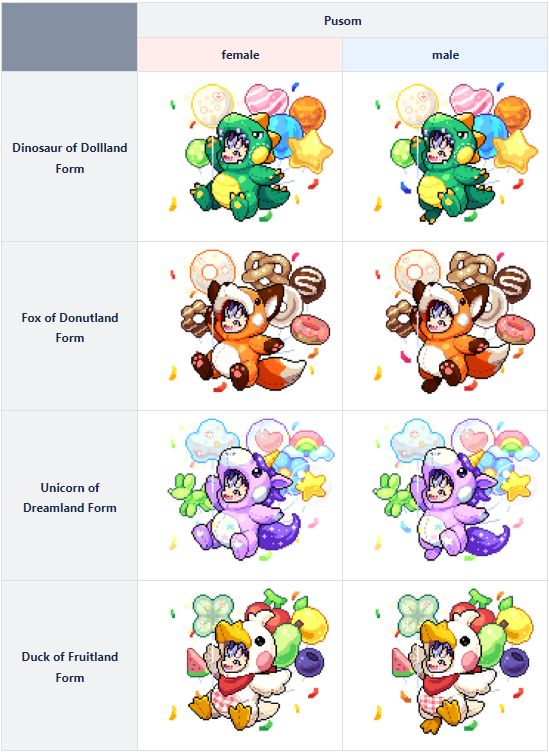Viewport: 549px width, 753px height.
Task: Click the Pusom column header
Action: coord(342,21)
